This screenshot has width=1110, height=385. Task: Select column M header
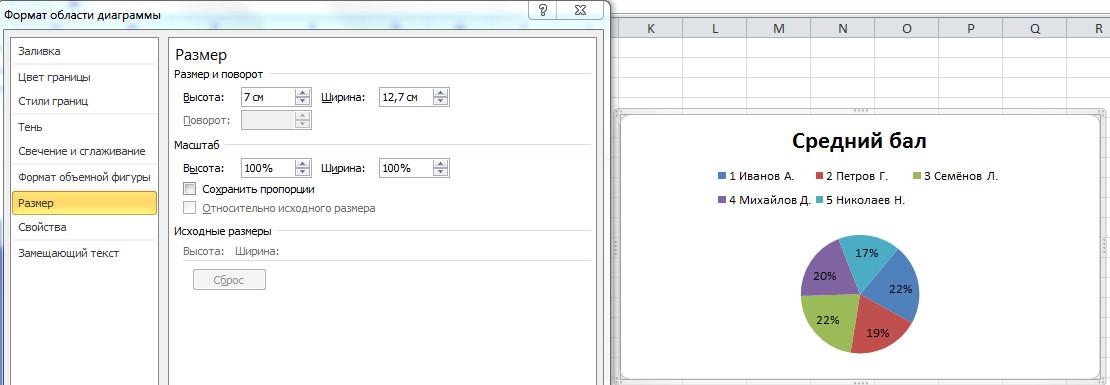[779, 28]
